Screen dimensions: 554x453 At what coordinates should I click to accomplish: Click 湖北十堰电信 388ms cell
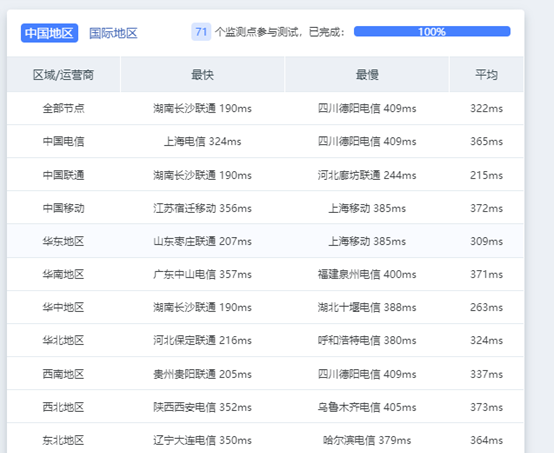click(367, 307)
